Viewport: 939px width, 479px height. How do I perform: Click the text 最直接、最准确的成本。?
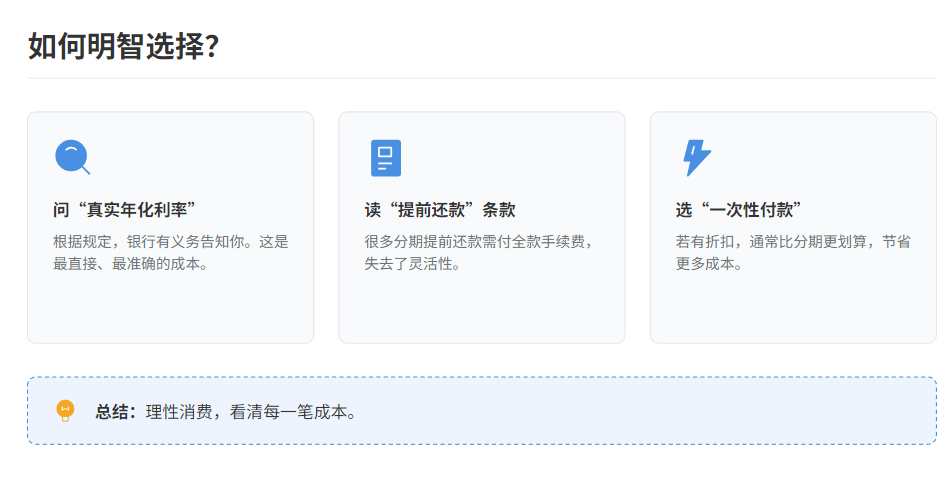coord(131,265)
